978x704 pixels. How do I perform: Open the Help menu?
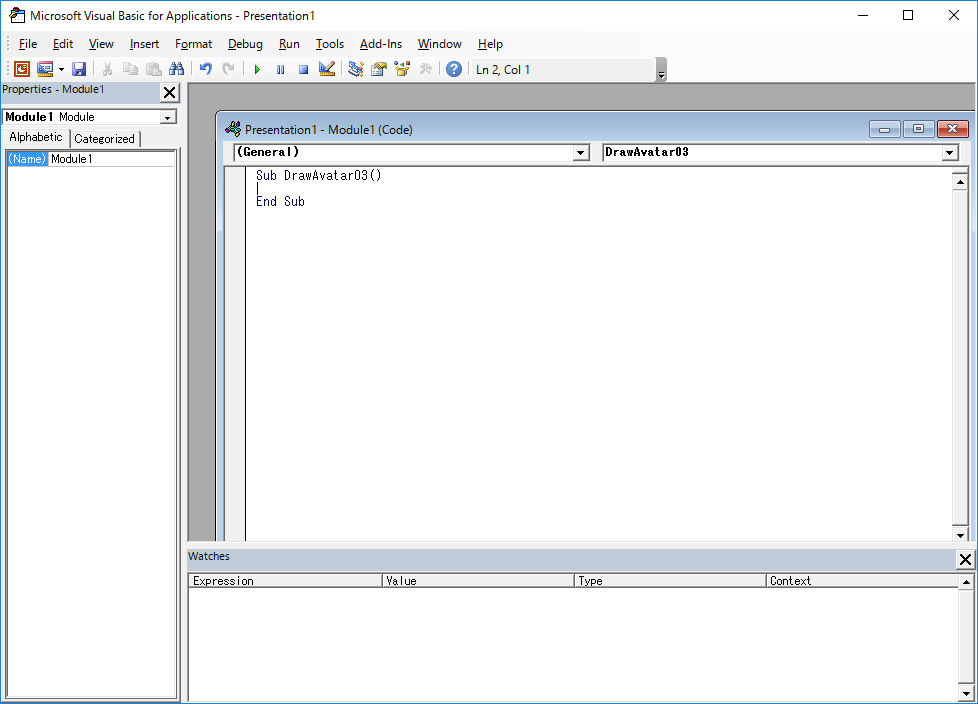click(x=490, y=44)
